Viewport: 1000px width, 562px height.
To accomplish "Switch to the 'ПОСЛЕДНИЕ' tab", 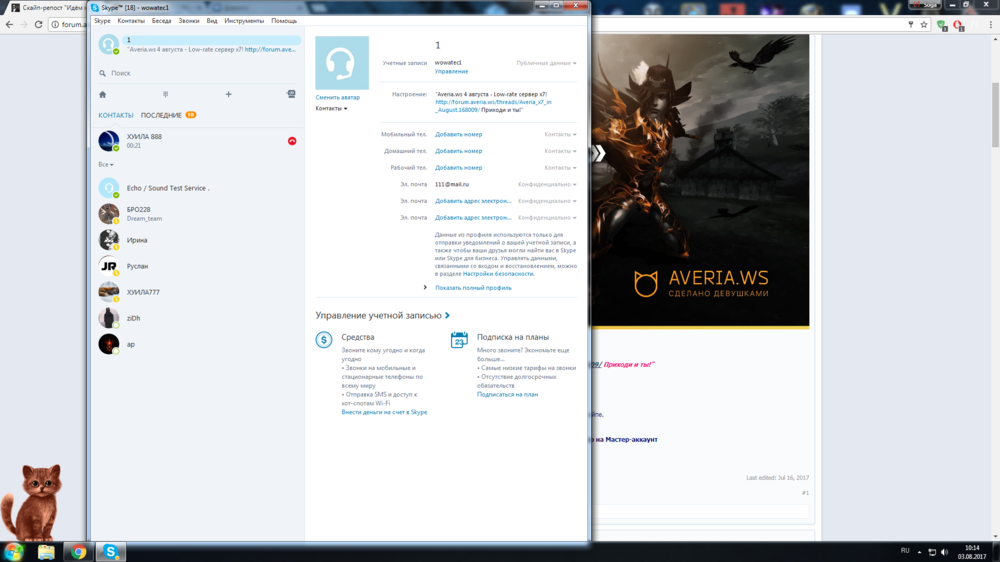I will point(161,115).
